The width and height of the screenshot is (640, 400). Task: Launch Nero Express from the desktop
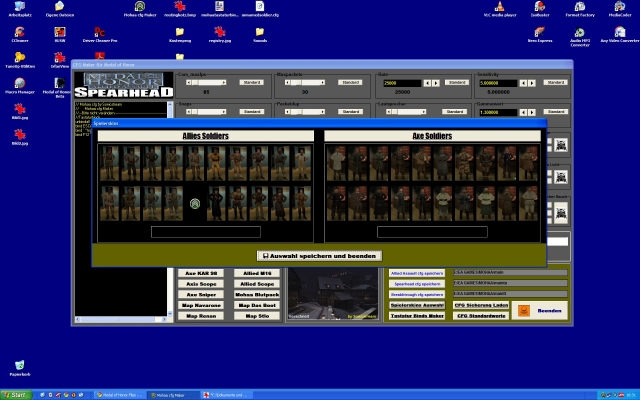pos(540,35)
